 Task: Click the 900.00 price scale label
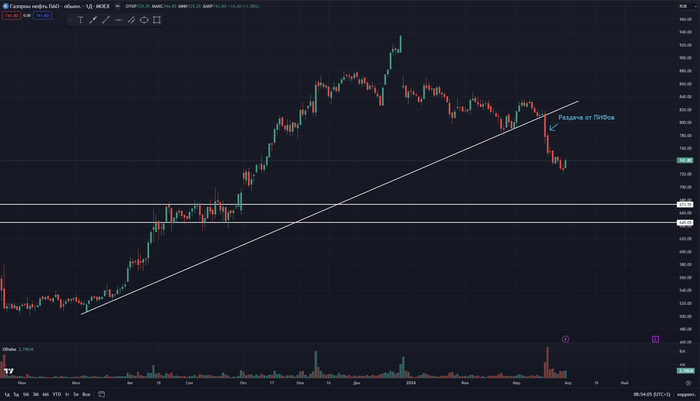[685, 58]
